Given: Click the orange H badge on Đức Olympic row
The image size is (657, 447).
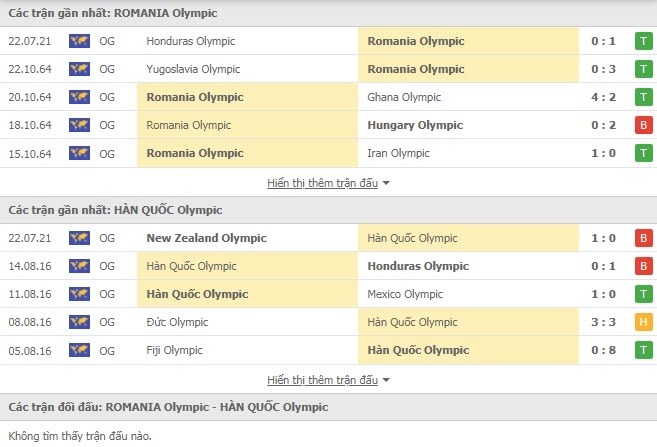Looking at the screenshot, I should pyautogui.click(x=644, y=322).
